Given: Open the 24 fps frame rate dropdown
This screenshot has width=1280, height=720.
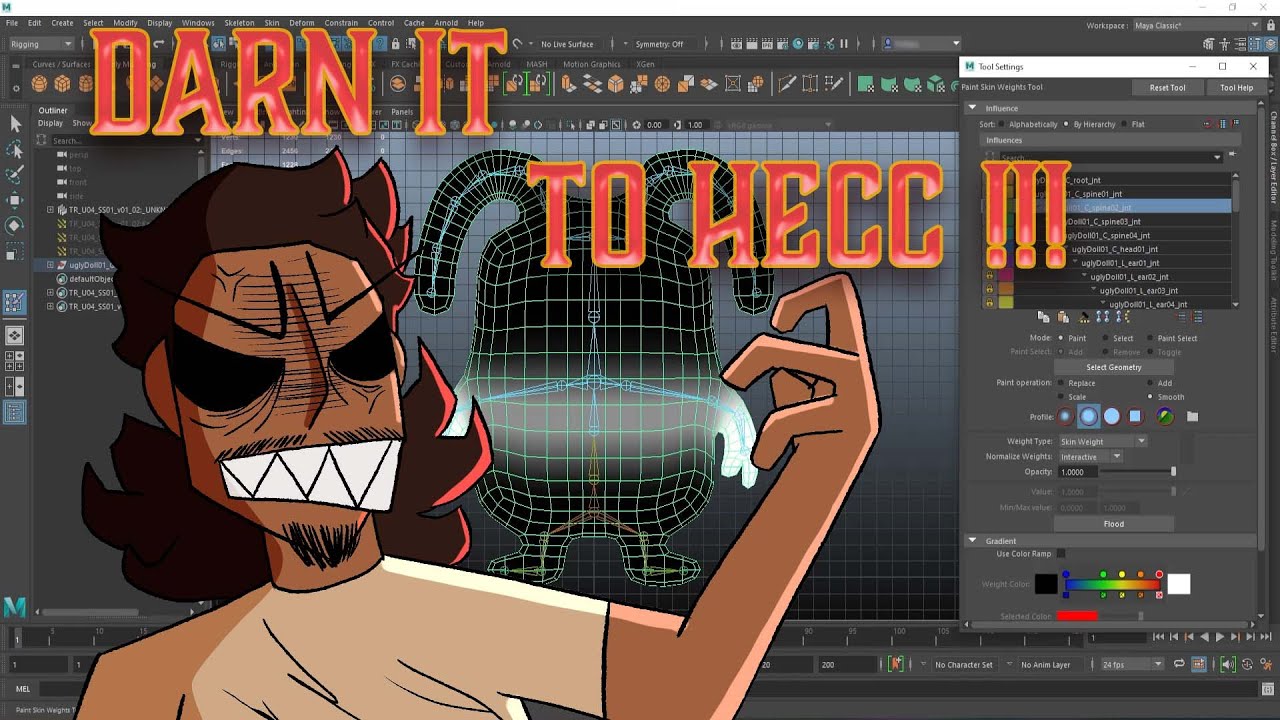Looking at the screenshot, I should tap(1132, 664).
